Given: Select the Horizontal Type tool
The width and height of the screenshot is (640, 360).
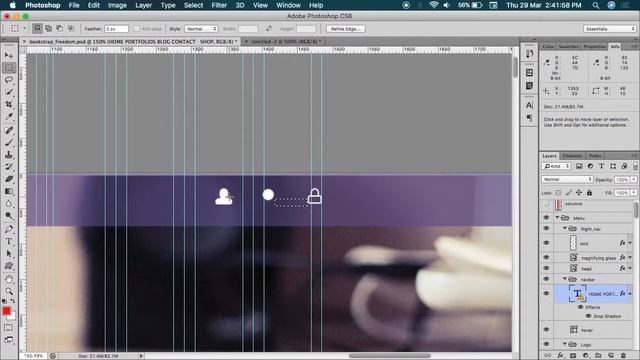Looking at the screenshot, I should point(9,242).
